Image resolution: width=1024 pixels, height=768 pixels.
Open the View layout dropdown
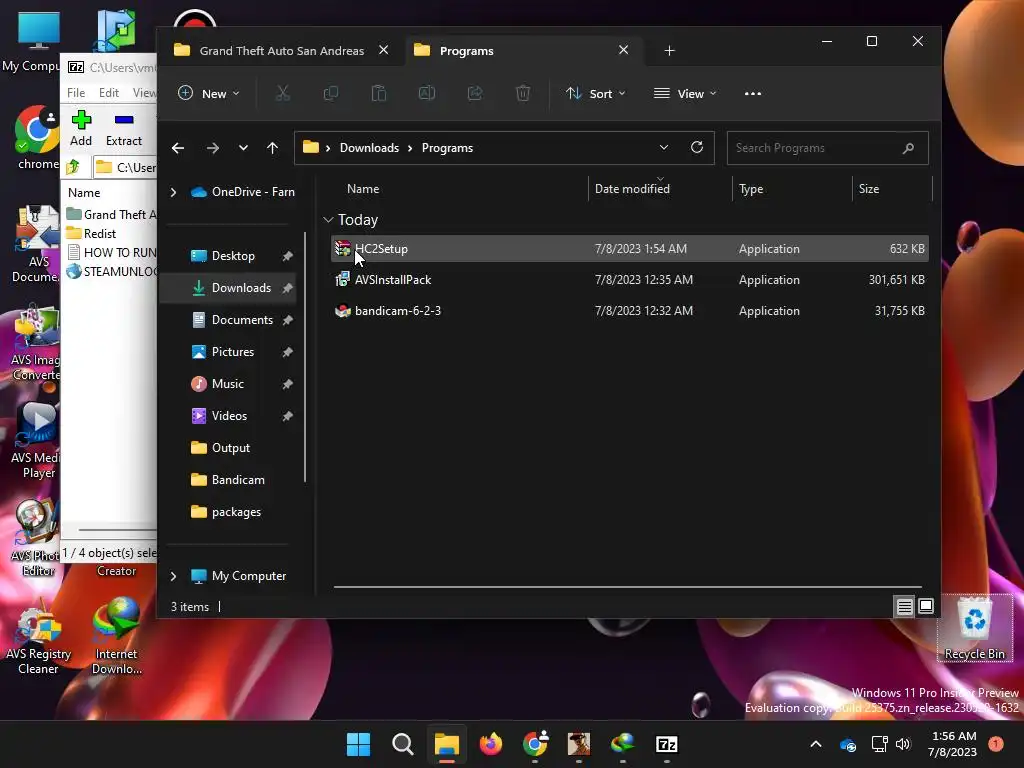pyautogui.click(x=685, y=93)
